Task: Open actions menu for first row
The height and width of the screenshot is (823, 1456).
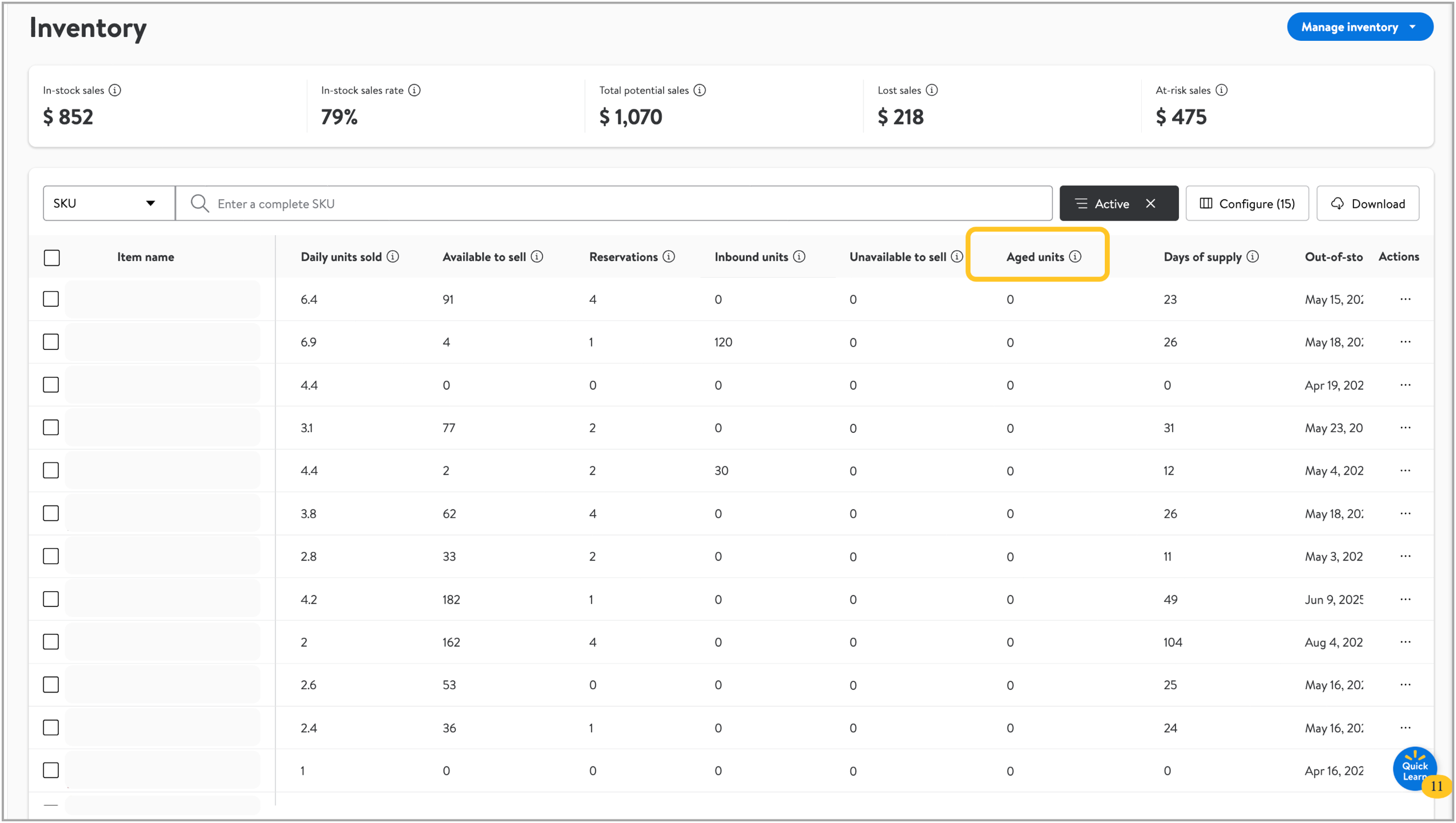Action: tap(1405, 299)
